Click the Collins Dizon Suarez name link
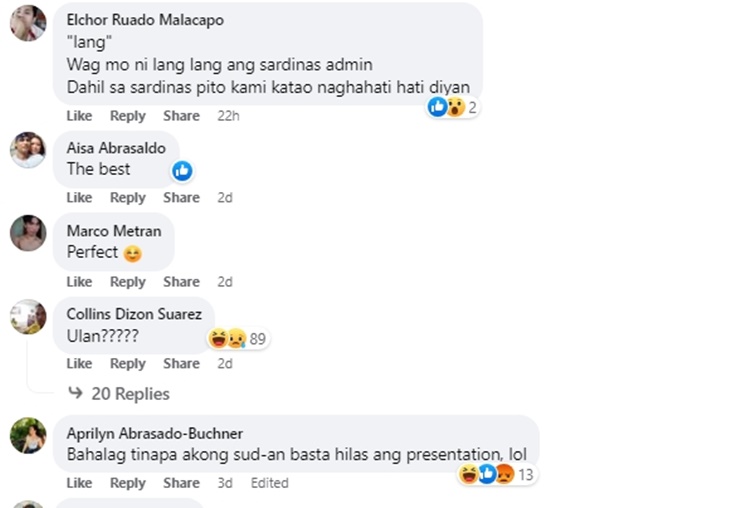 pyautogui.click(x=134, y=313)
